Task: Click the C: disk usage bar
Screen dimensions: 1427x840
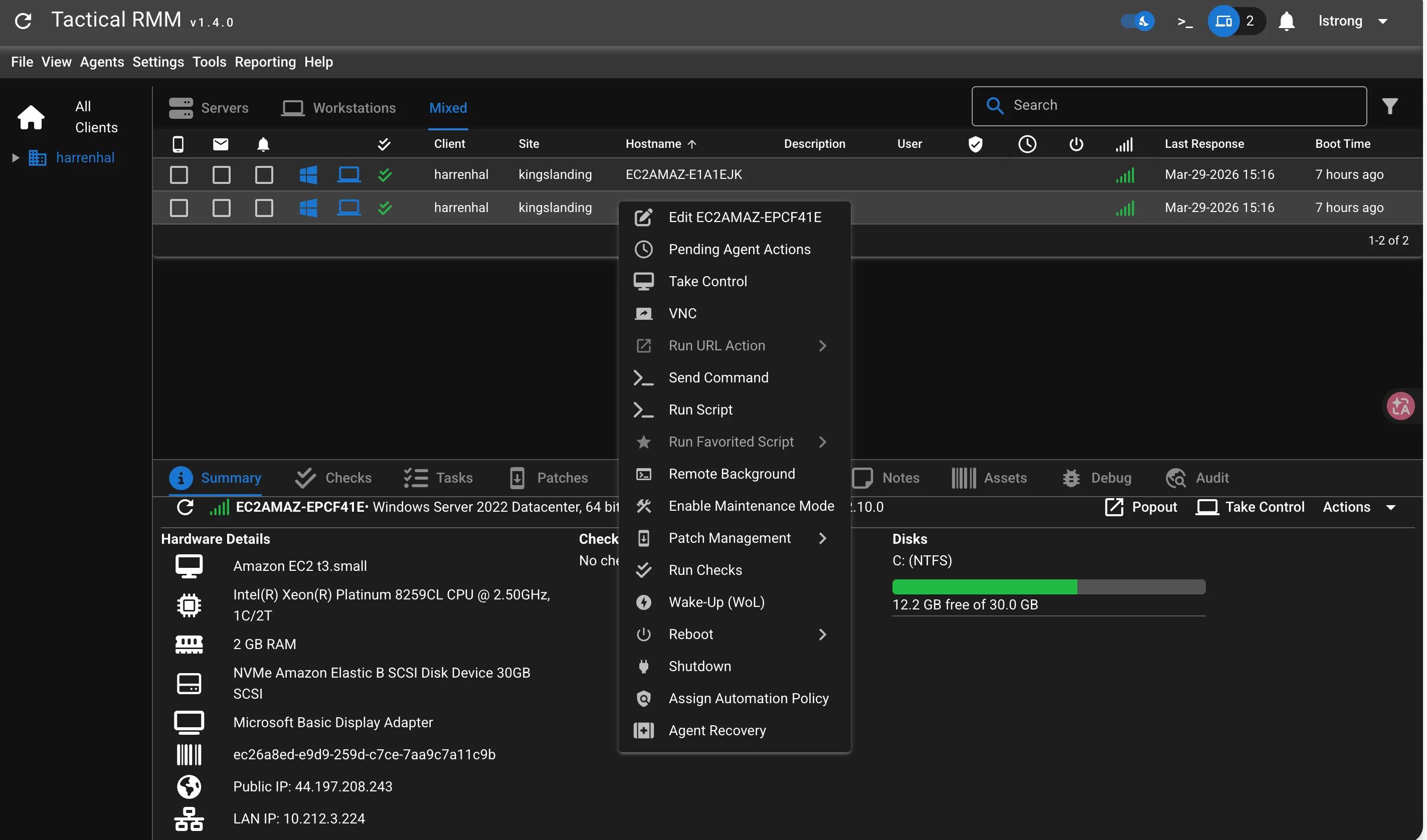Action: tap(1048, 586)
